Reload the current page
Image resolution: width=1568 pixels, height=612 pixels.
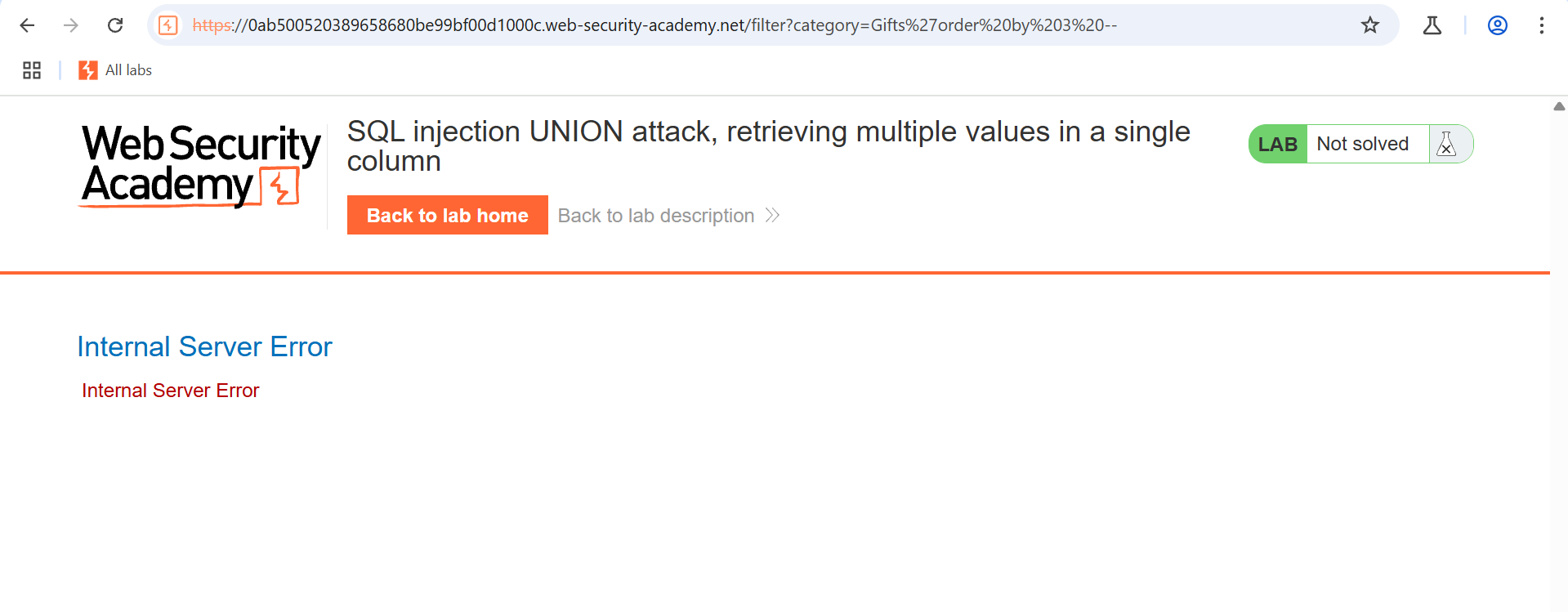(x=115, y=25)
